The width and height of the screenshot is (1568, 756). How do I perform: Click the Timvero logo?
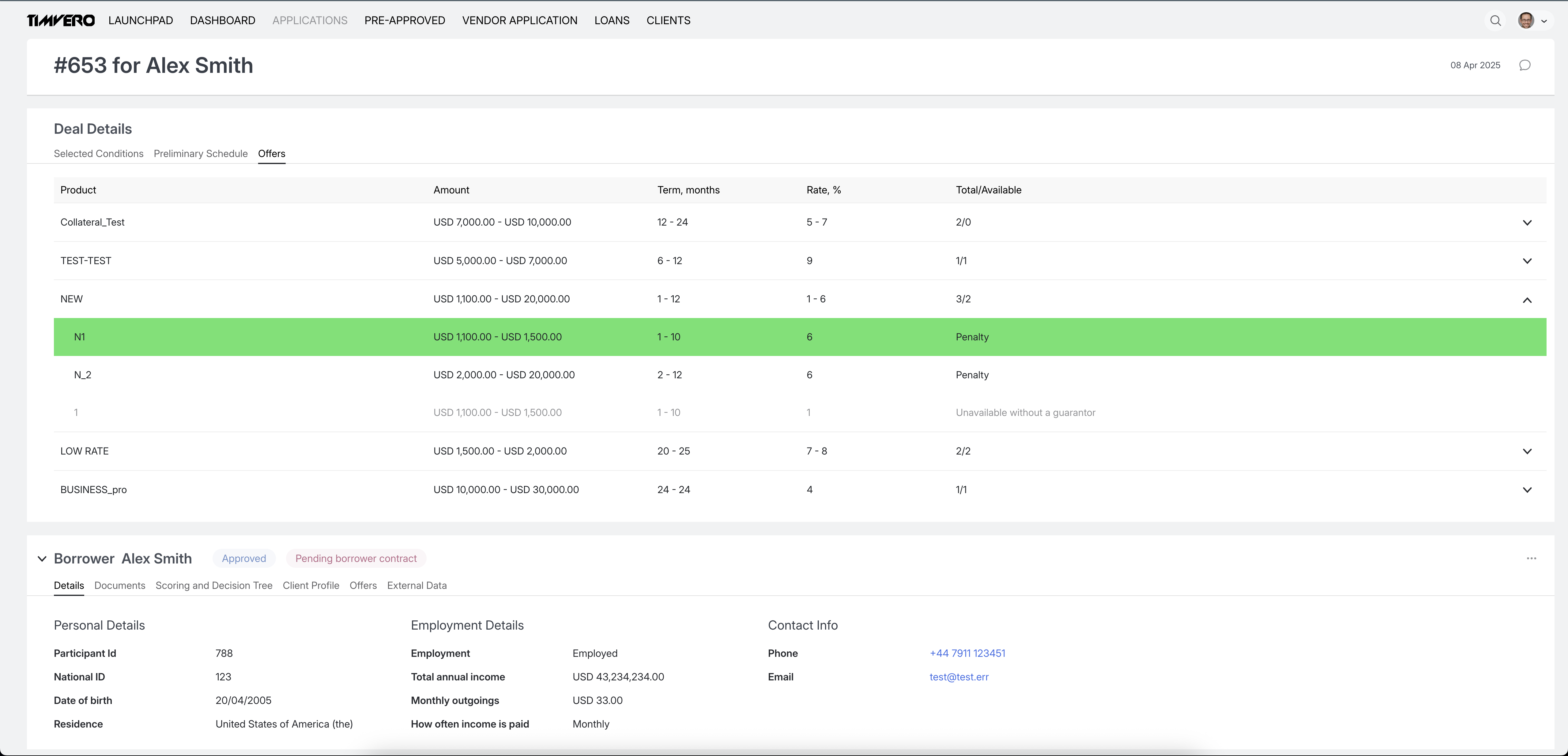[61, 21]
